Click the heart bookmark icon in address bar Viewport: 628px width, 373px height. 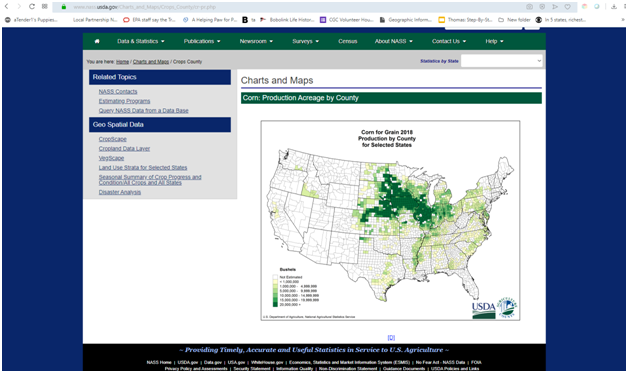568,7
